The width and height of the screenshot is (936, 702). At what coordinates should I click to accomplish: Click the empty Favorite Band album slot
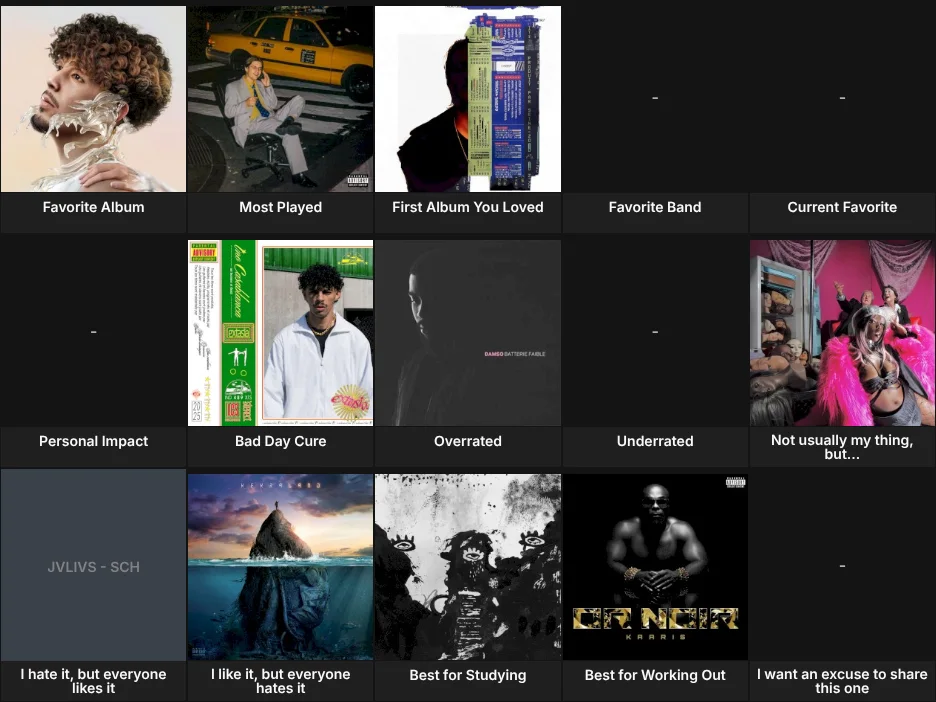[655, 99]
